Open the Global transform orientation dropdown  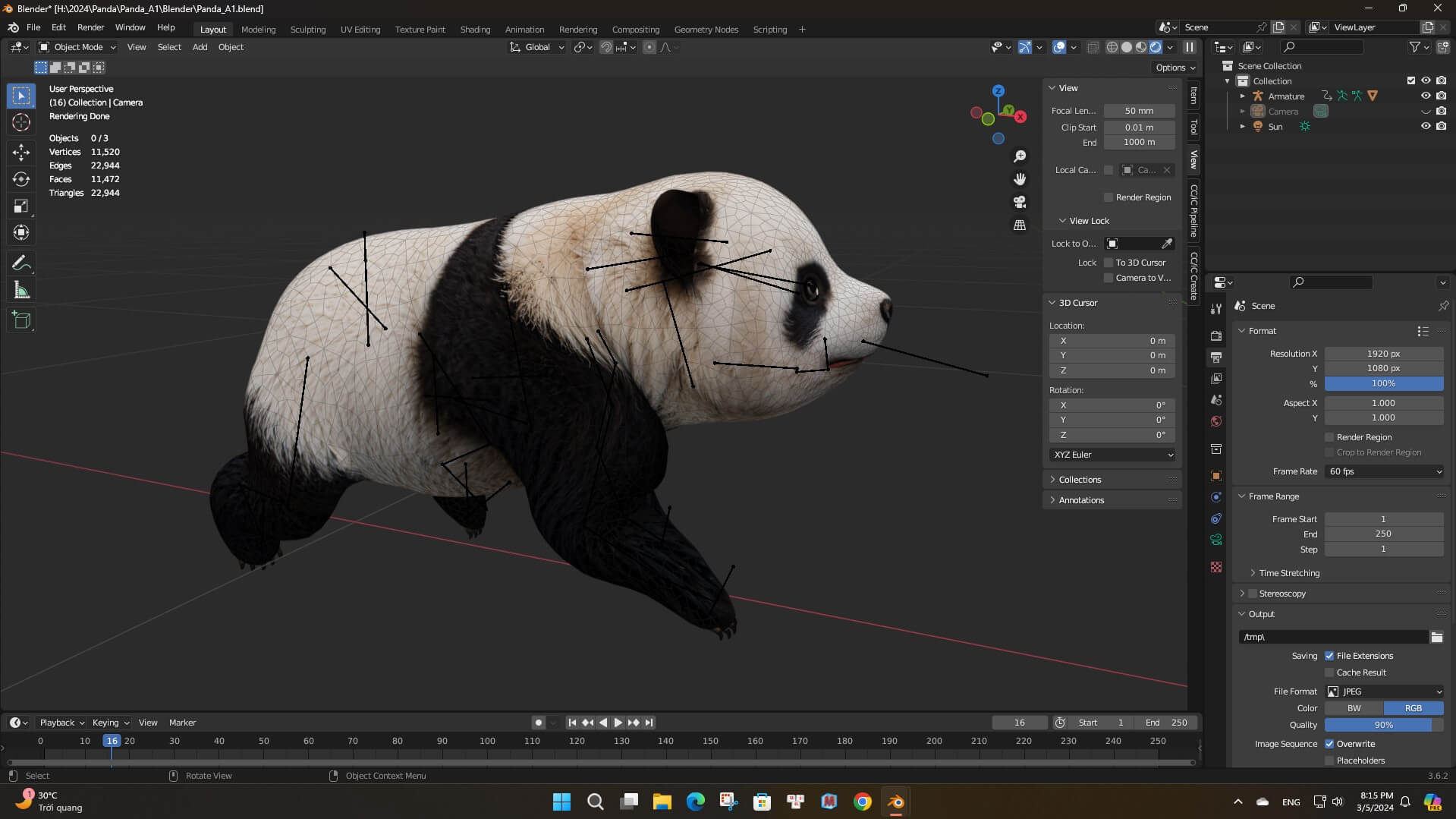tap(536, 47)
